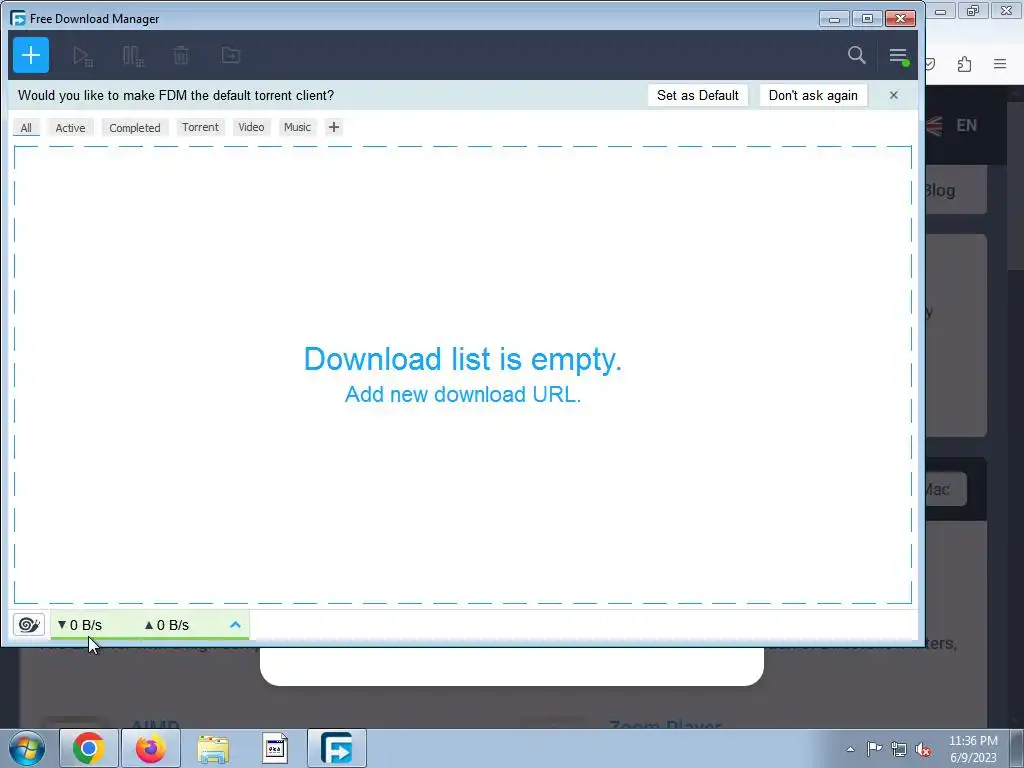
Task: Open the search magnifier in FDM
Action: pyautogui.click(x=856, y=55)
